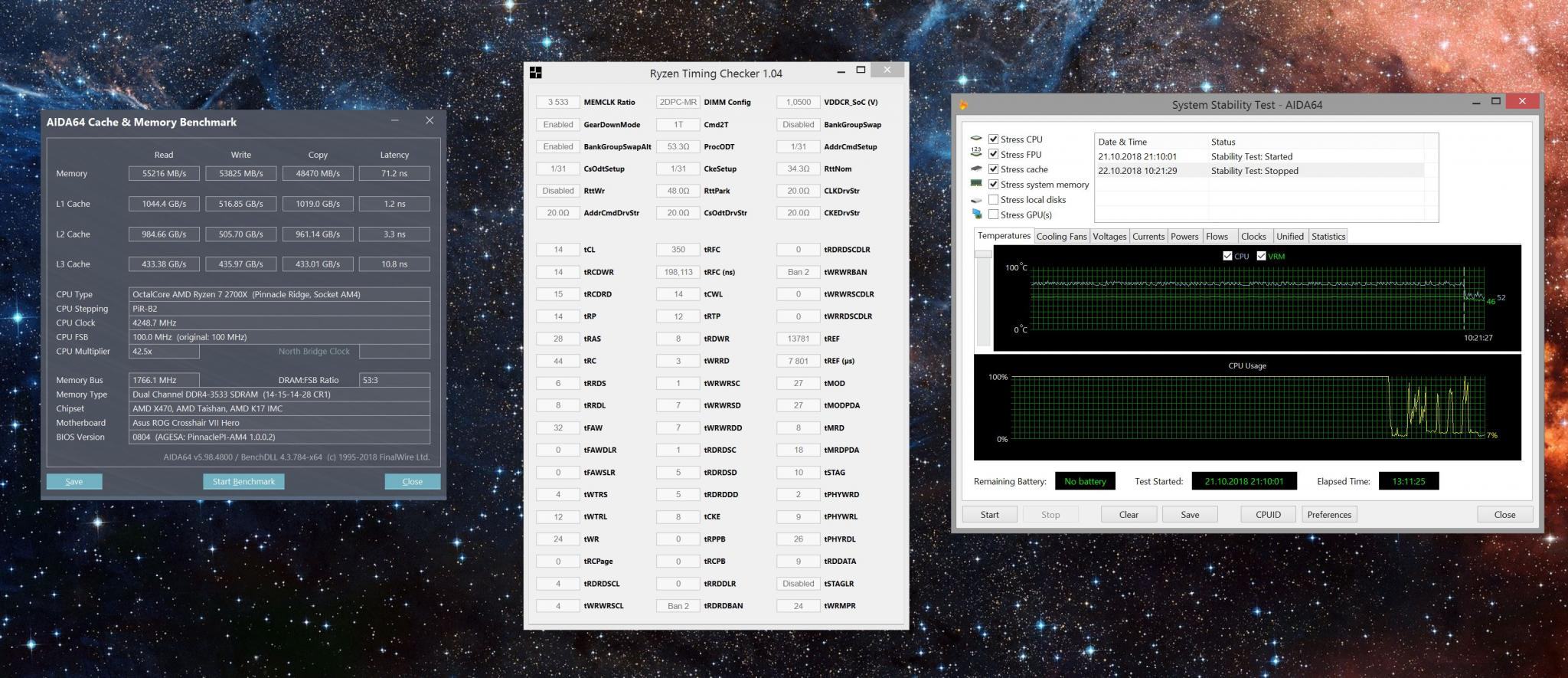The image size is (1568, 678).
Task: Enable Stress local disks checkbox
Action: [993, 199]
